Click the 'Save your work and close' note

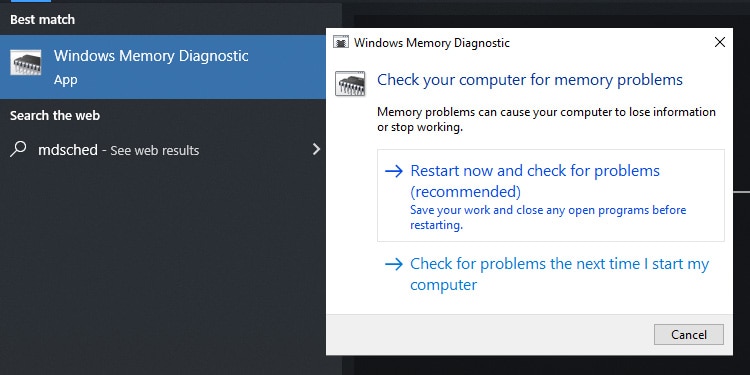[548, 217]
